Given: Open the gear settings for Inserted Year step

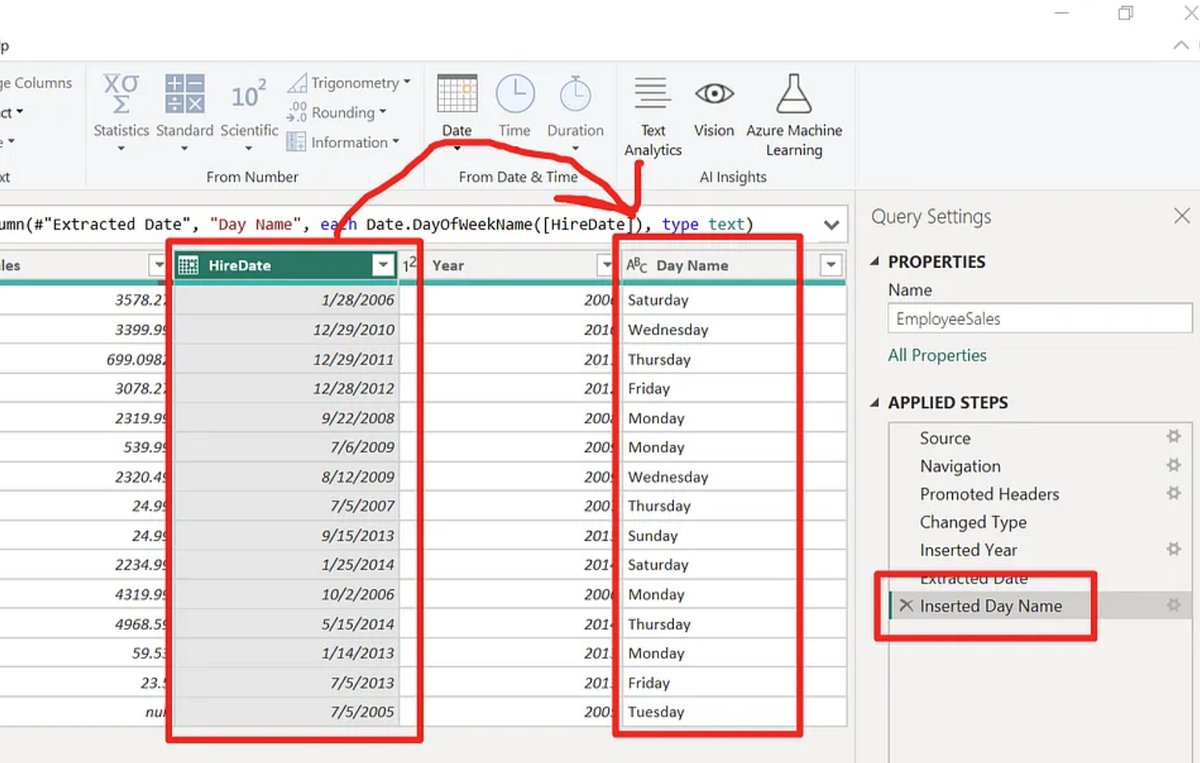Looking at the screenshot, I should [1173, 549].
